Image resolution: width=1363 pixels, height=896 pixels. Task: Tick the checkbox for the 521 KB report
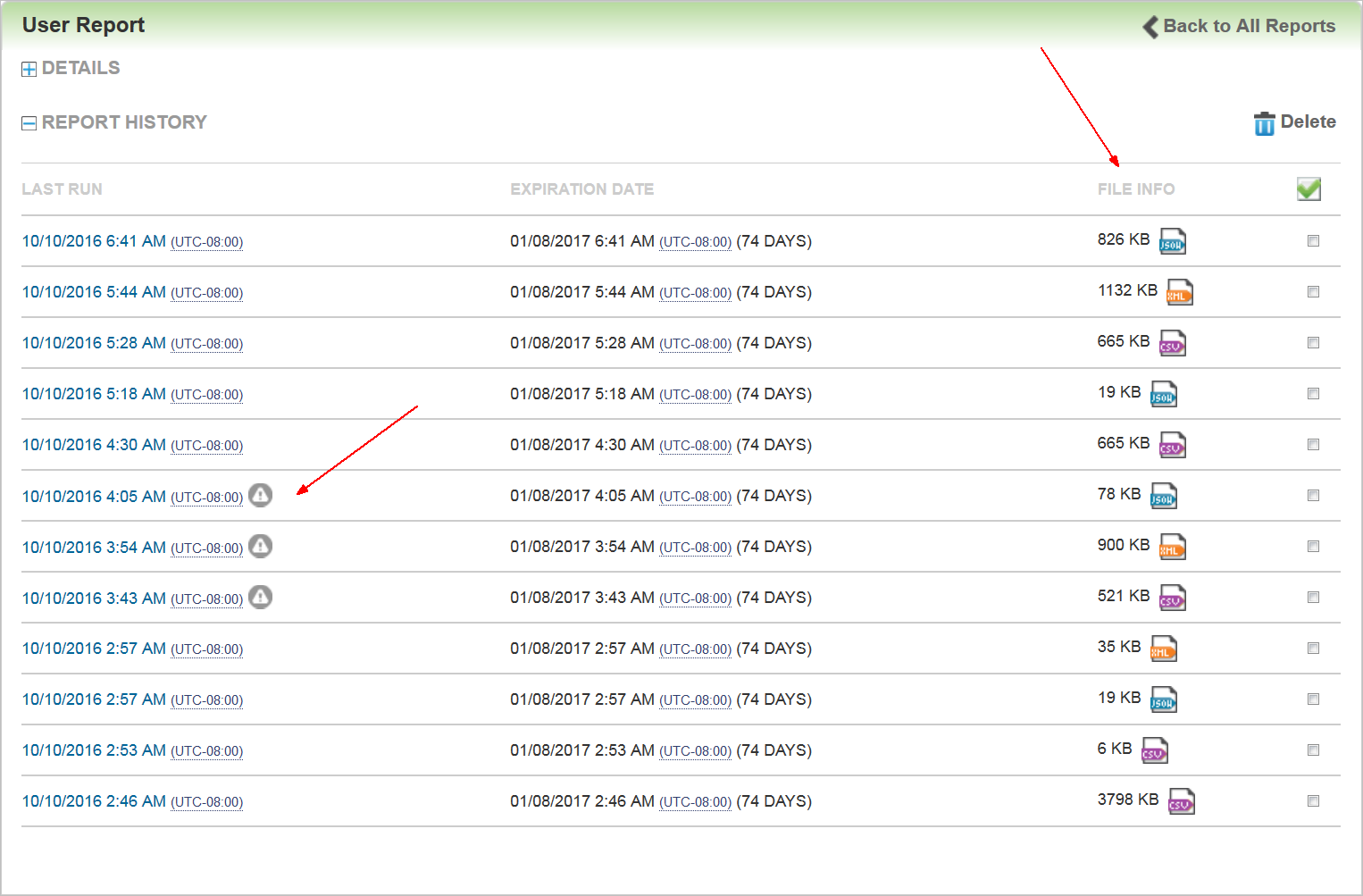tap(1313, 597)
